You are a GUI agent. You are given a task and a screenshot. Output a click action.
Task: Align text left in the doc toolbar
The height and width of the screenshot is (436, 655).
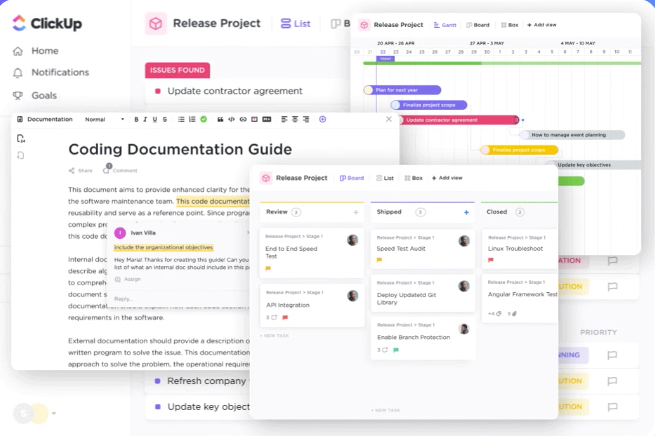[284, 119]
